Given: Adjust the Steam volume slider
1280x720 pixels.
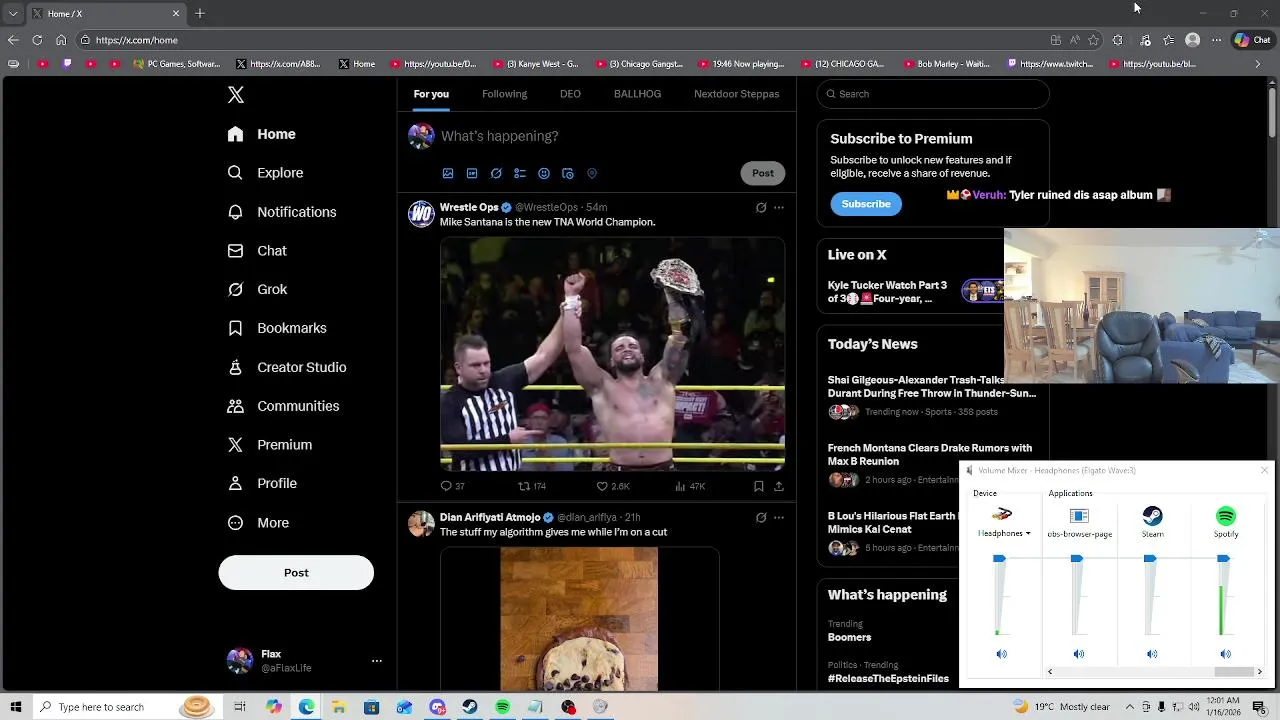Looking at the screenshot, I should 1150,559.
